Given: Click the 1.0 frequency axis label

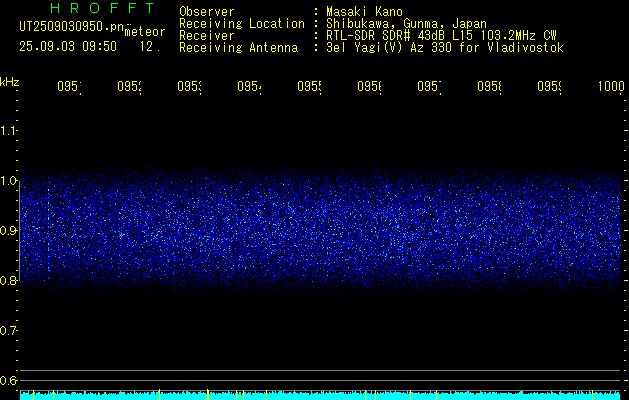Looking at the screenshot, I should [8, 181].
